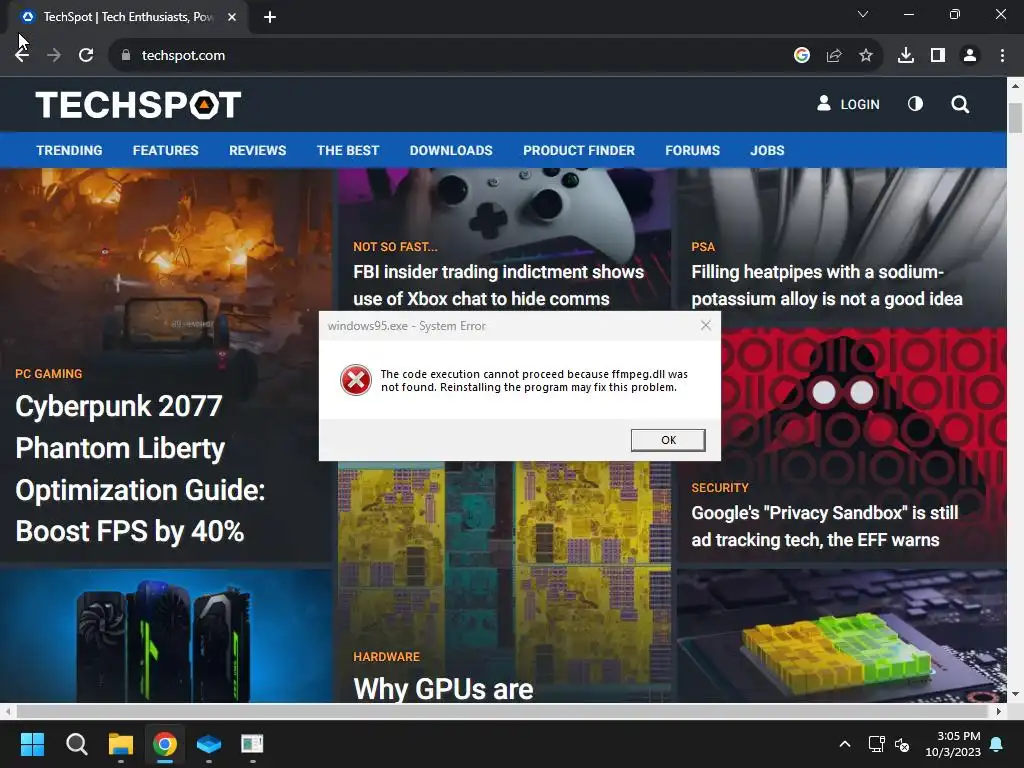Open the Why GPUs are article
The width and height of the screenshot is (1024, 768).
click(x=443, y=688)
